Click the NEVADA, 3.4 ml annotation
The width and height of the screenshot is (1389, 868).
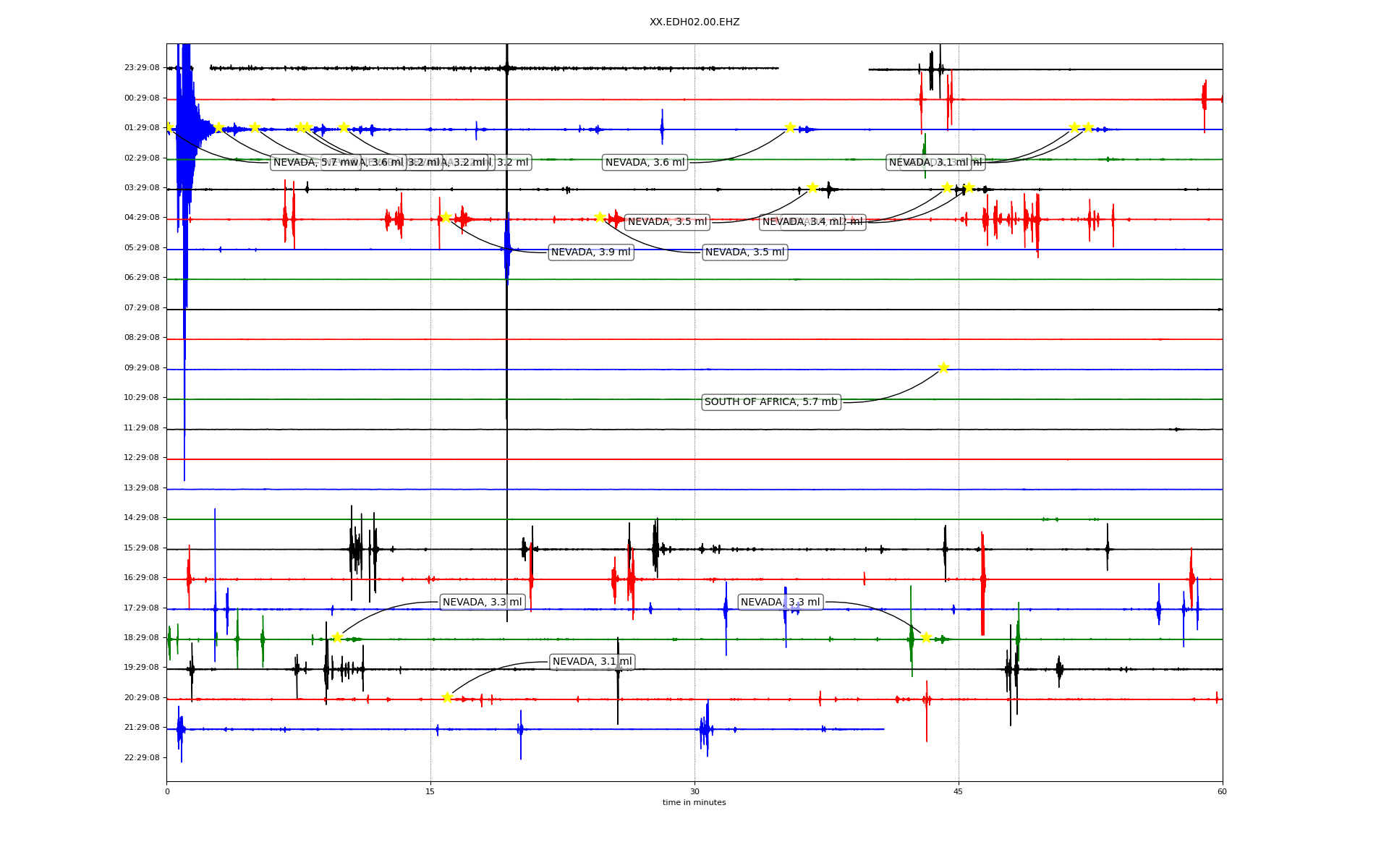pos(796,222)
